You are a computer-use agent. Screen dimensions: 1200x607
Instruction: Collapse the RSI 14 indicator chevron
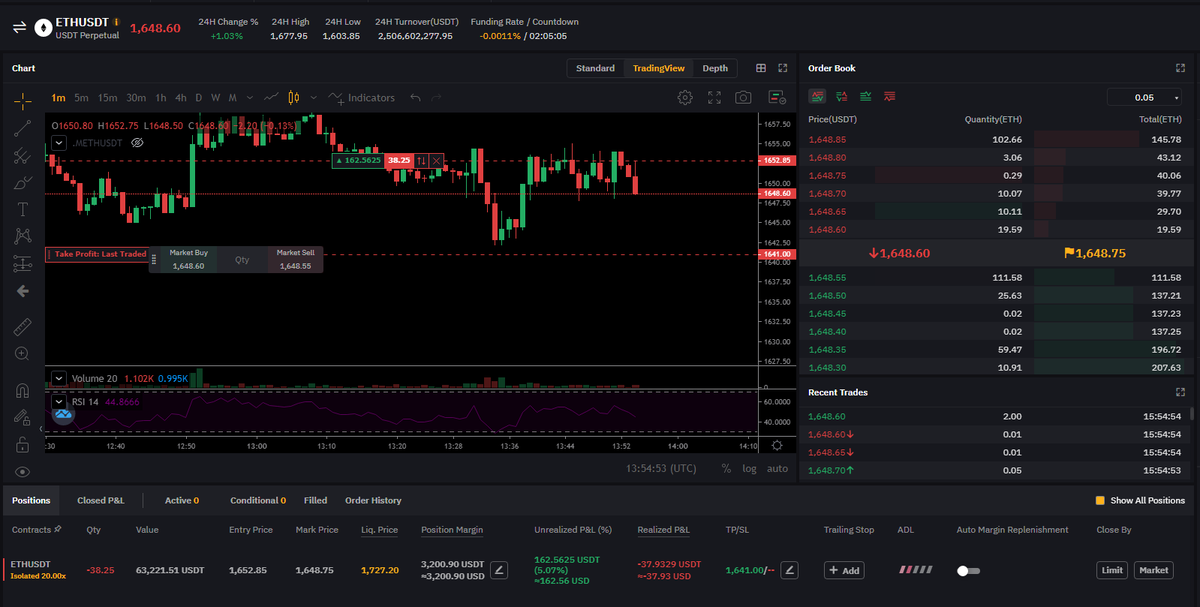coord(59,401)
